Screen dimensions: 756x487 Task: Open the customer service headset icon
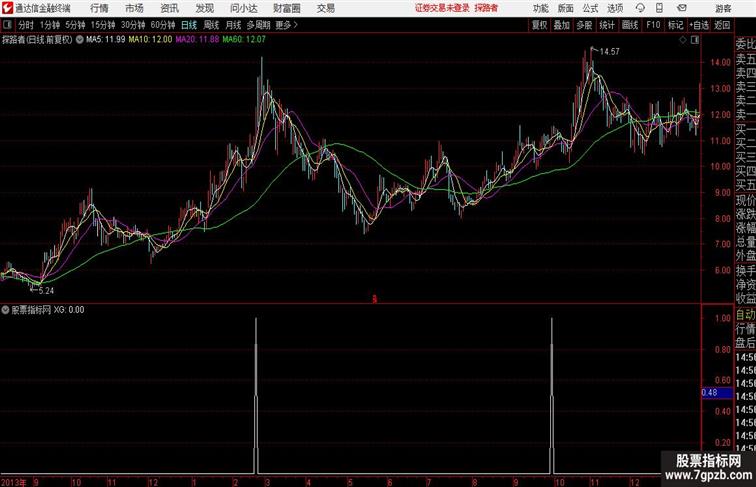click(x=640, y=8)
